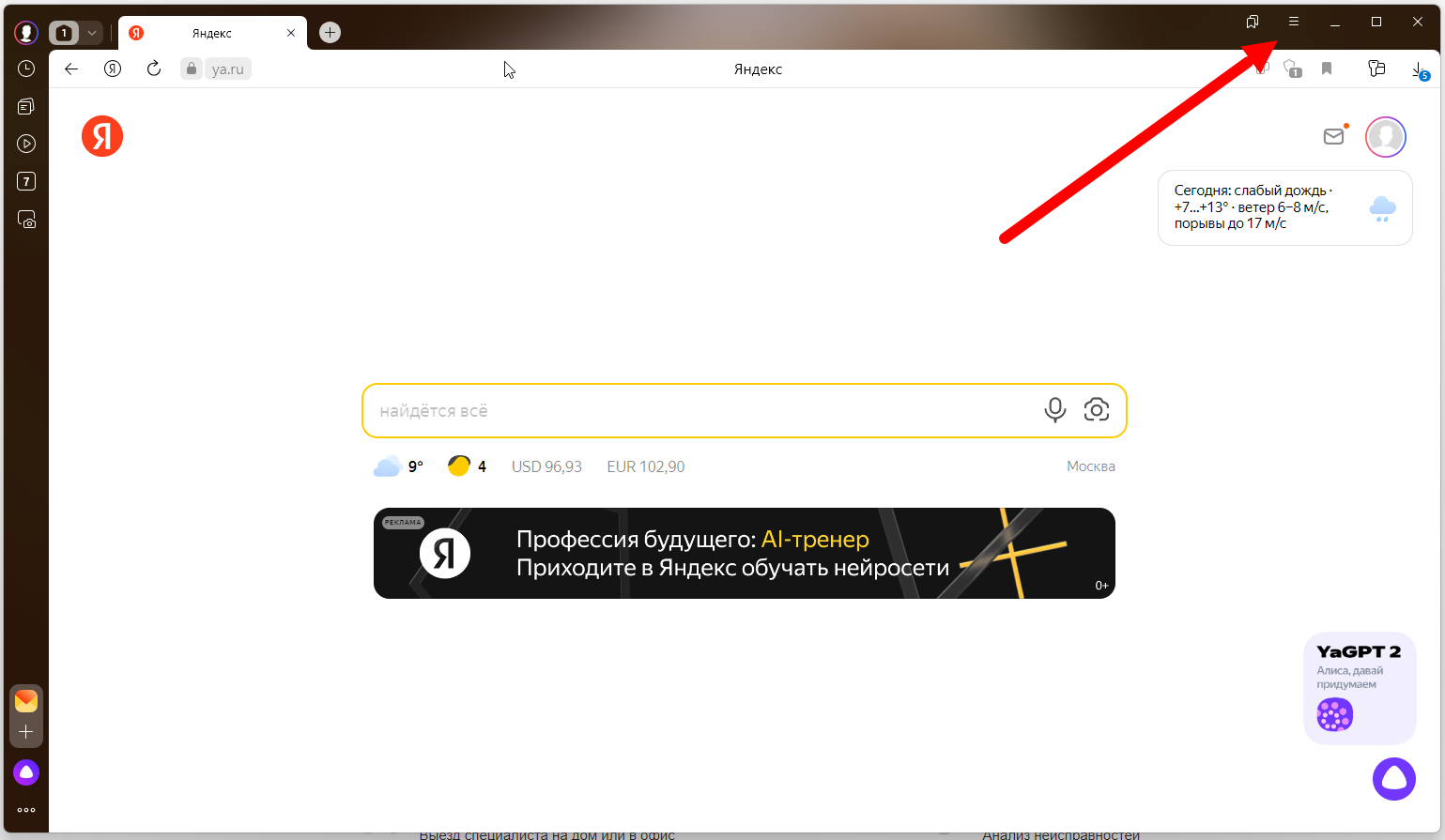Click the Яндекс page title in address bar
The width and height of the screenshot is (1445, 840).
point(758,69)
